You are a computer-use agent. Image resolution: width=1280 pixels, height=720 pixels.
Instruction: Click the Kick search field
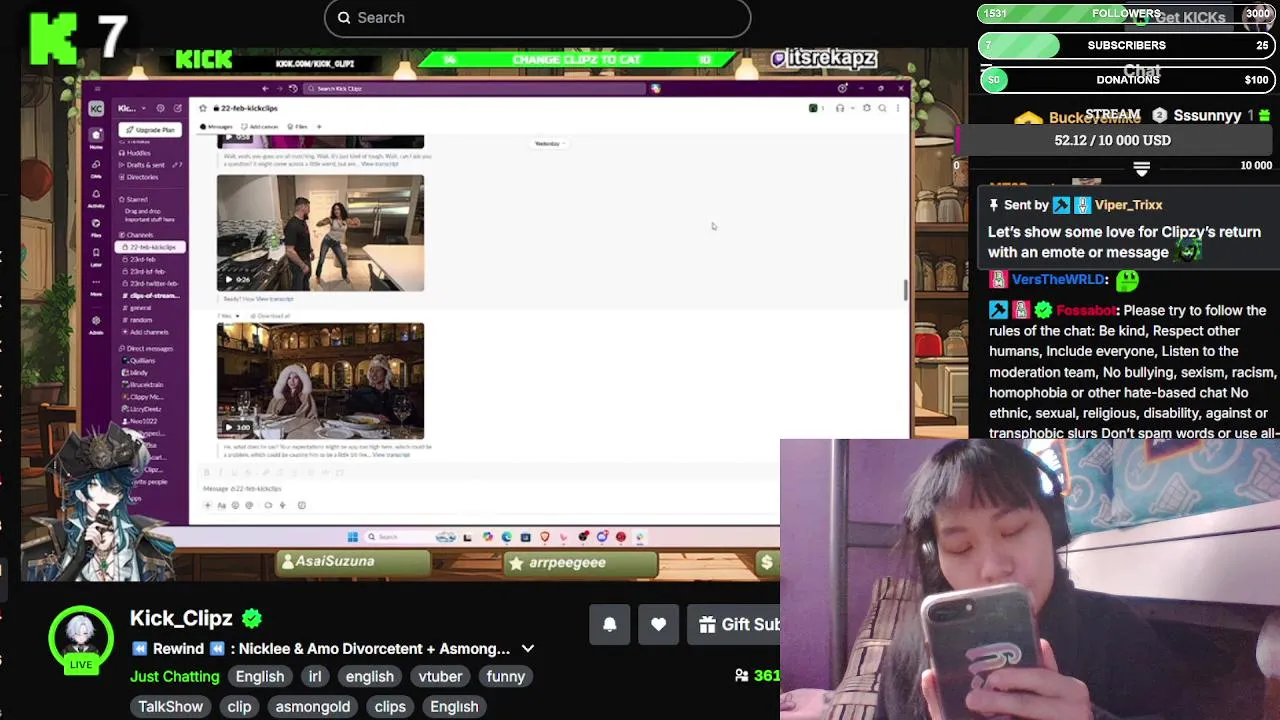tap(537, 18)
